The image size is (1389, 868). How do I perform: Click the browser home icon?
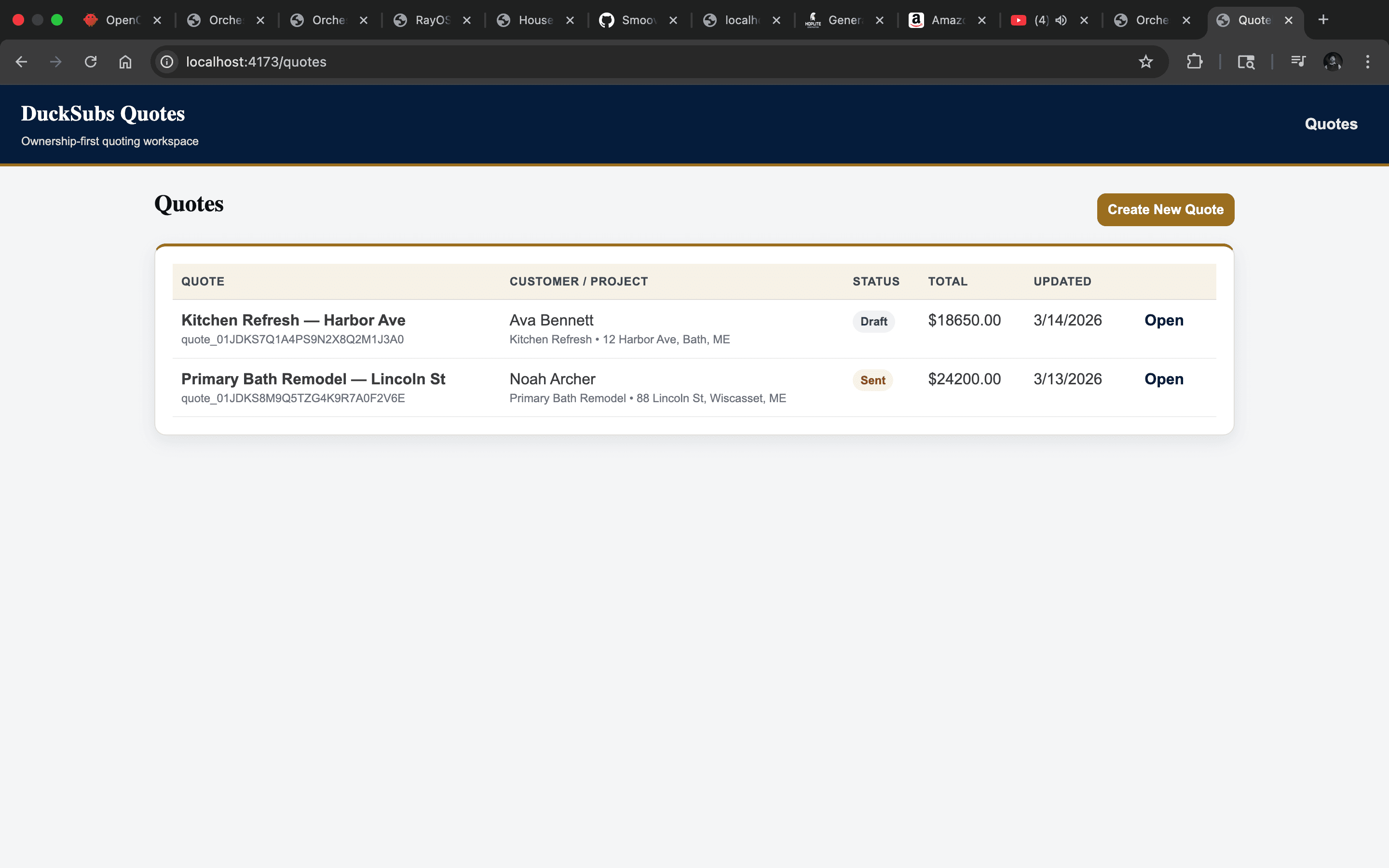click(x=126, y=61)
